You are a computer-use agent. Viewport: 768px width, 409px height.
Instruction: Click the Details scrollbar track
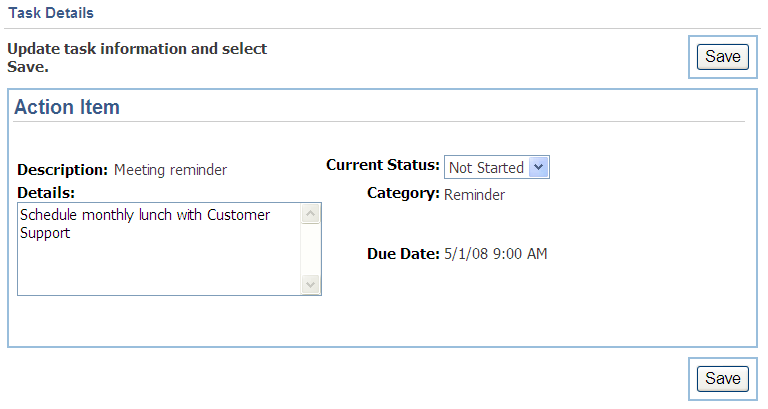311,249
